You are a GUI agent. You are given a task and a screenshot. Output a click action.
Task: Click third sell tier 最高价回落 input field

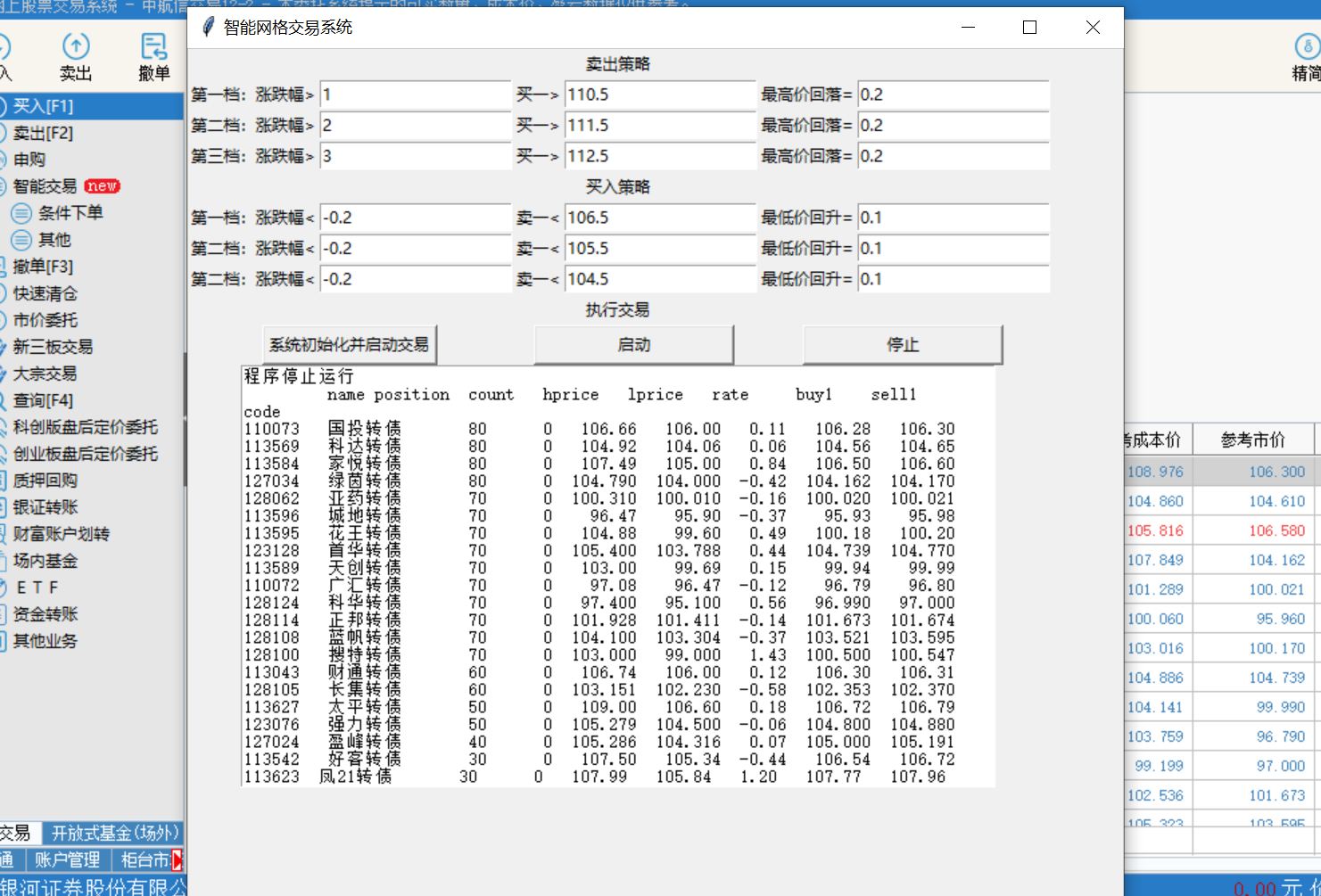(x=953, y=156)
